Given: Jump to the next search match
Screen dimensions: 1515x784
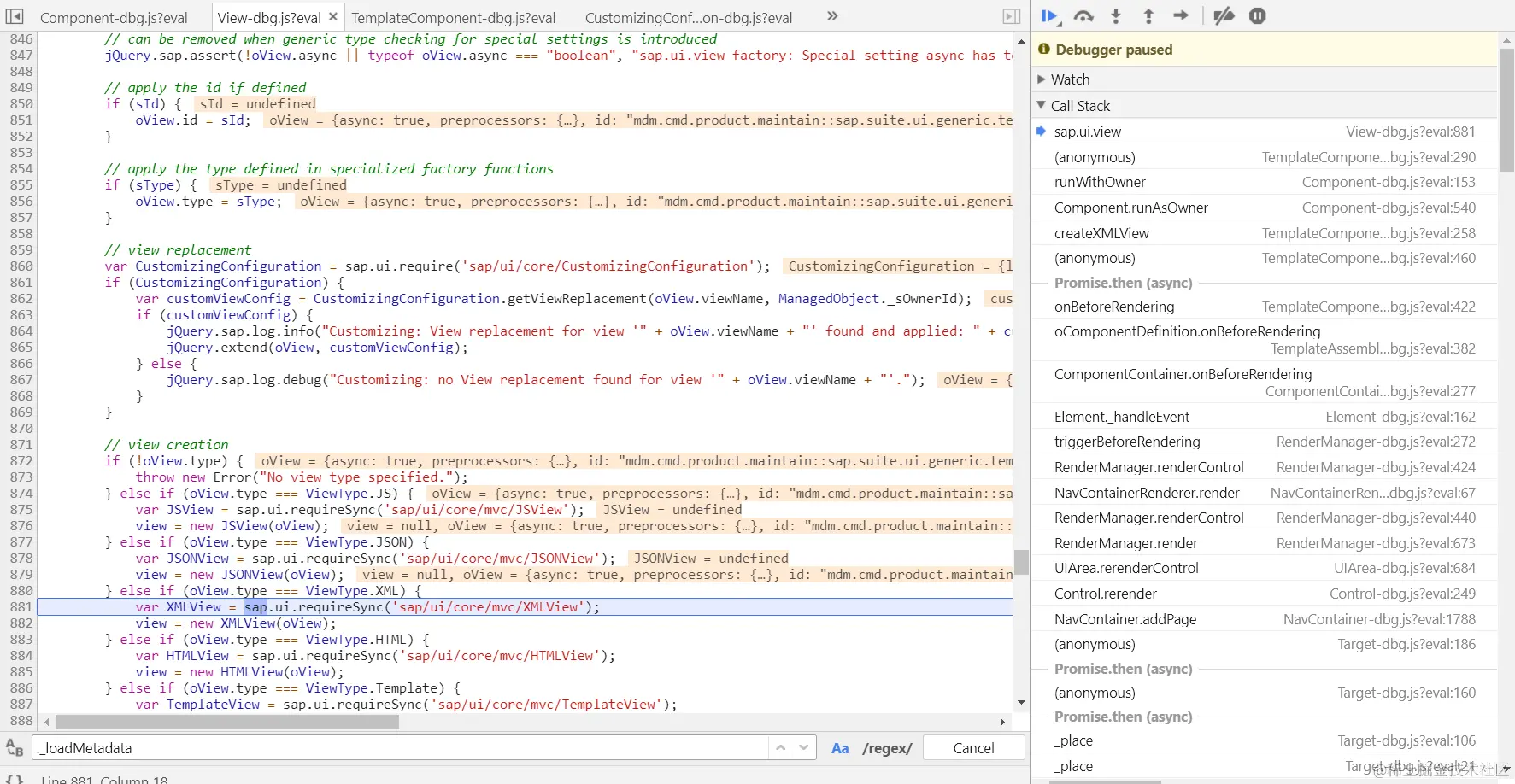Looking at the screenshot, I should coord(803,747).
